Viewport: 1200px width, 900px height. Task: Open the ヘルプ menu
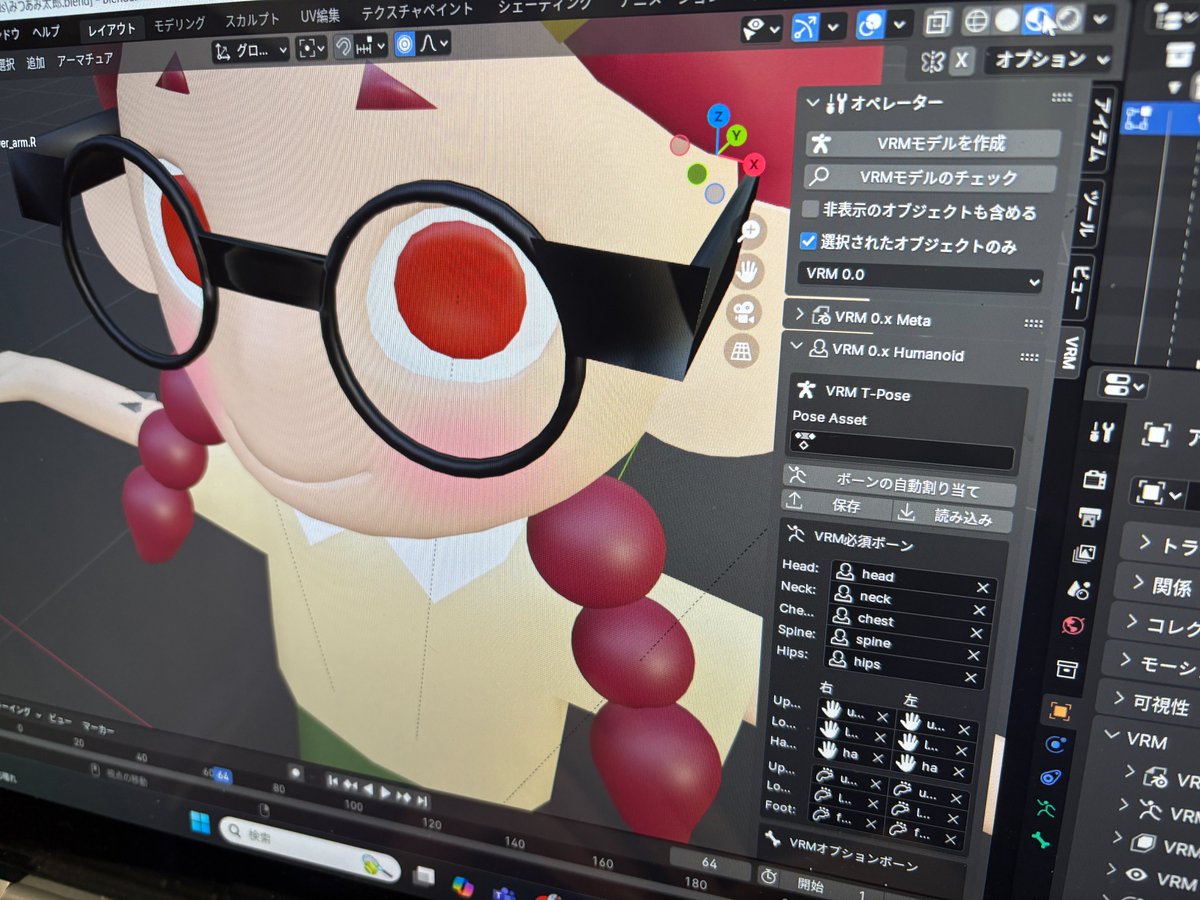(x=46, y=32)
